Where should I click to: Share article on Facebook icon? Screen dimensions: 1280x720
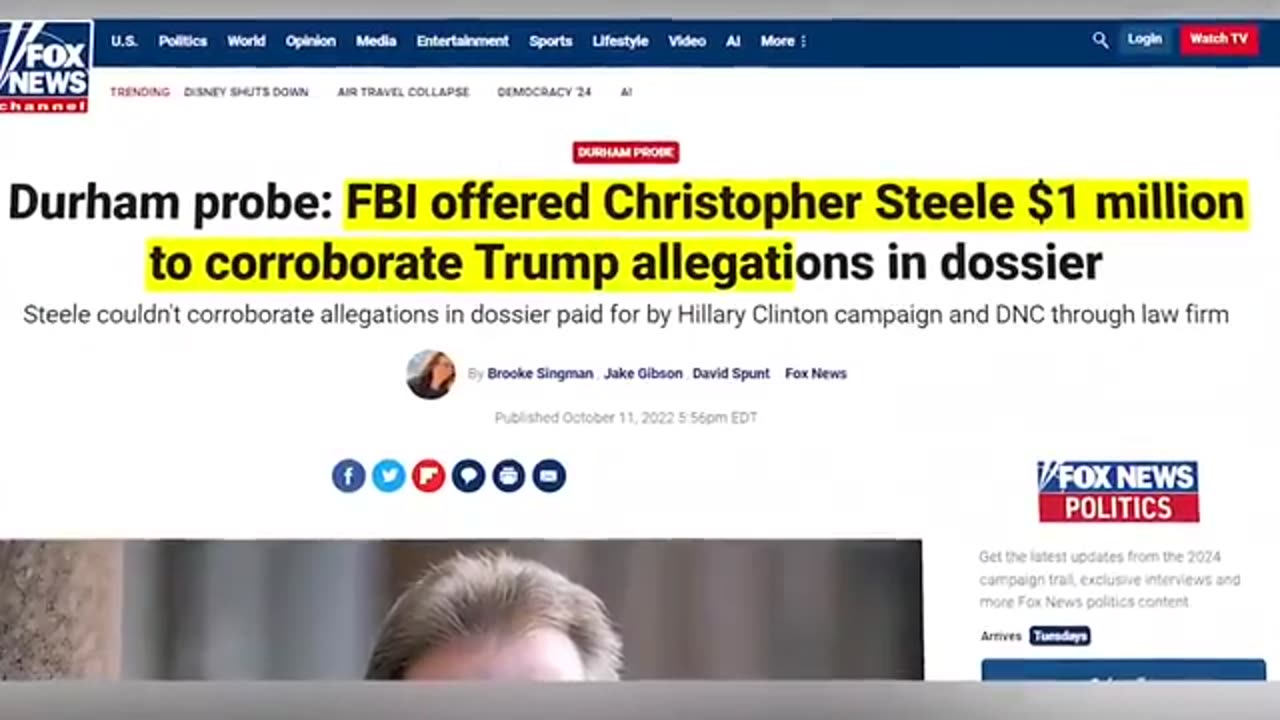(348, 476)
